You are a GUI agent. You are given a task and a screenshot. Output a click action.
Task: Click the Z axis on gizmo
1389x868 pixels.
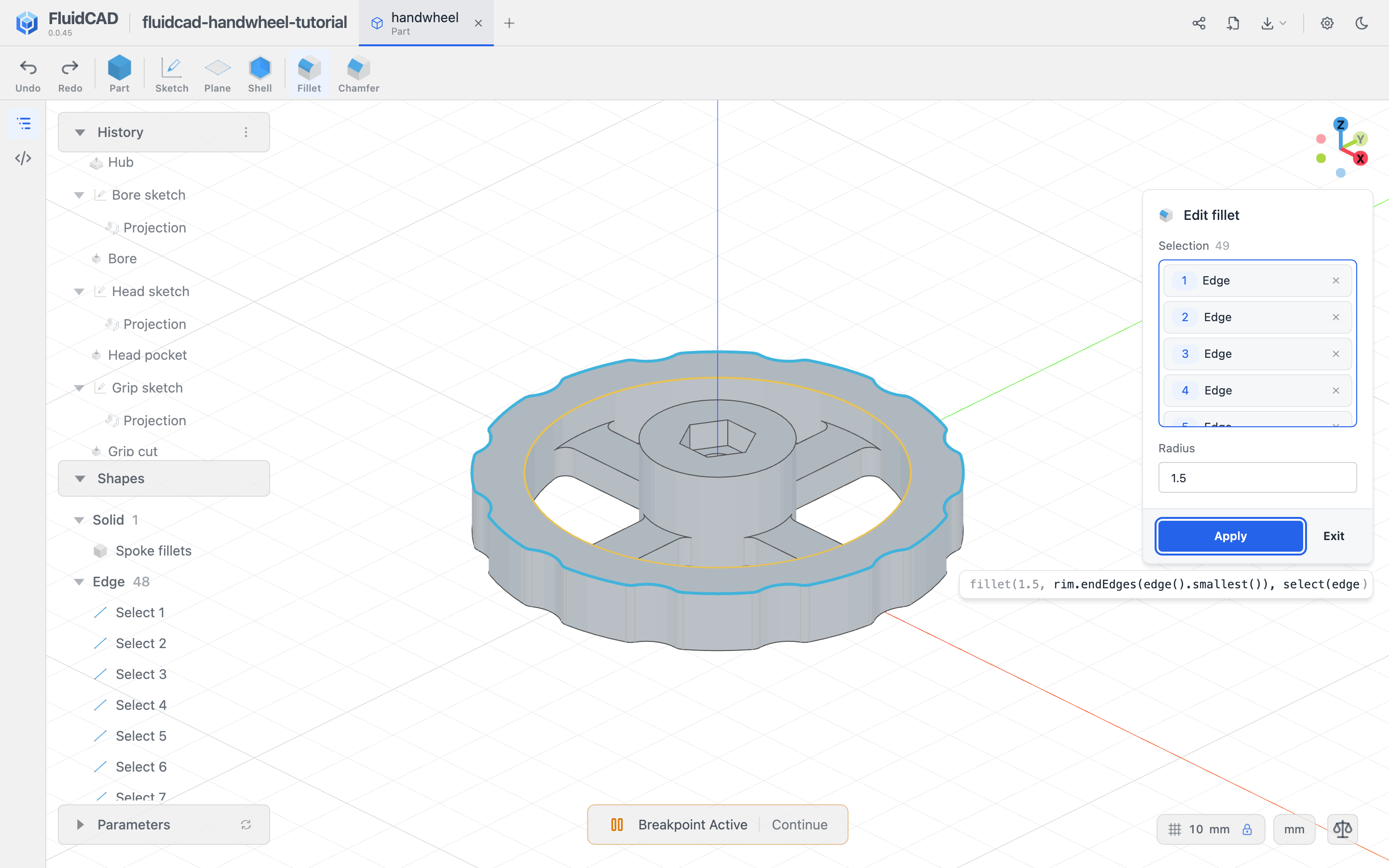[x=1340, y=124]
